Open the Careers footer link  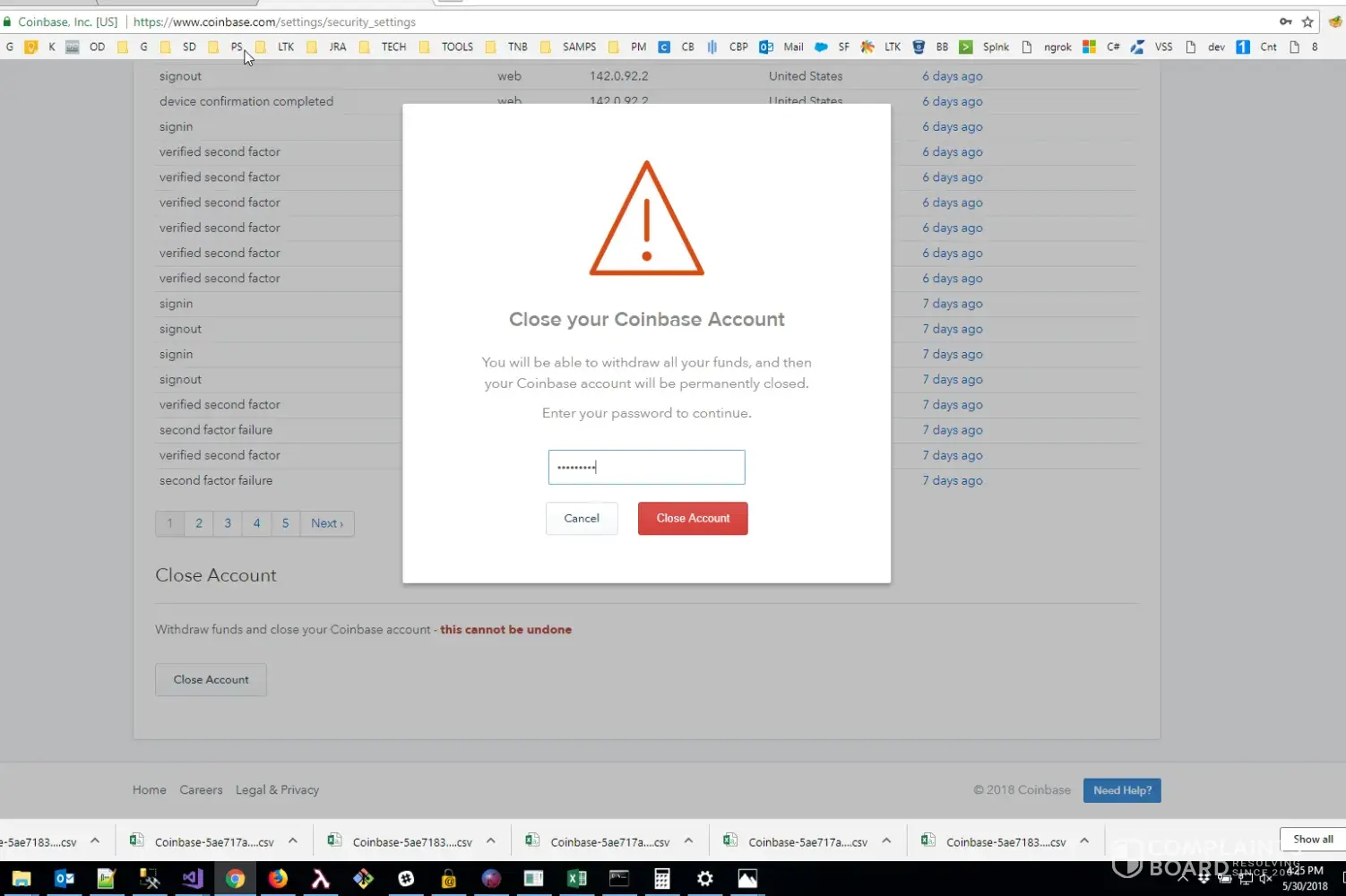[201, 789]
